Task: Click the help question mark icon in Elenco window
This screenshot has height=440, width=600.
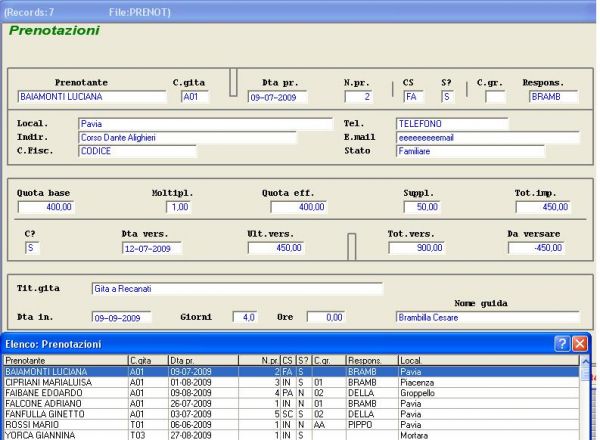Action: (x=562, y=344)
